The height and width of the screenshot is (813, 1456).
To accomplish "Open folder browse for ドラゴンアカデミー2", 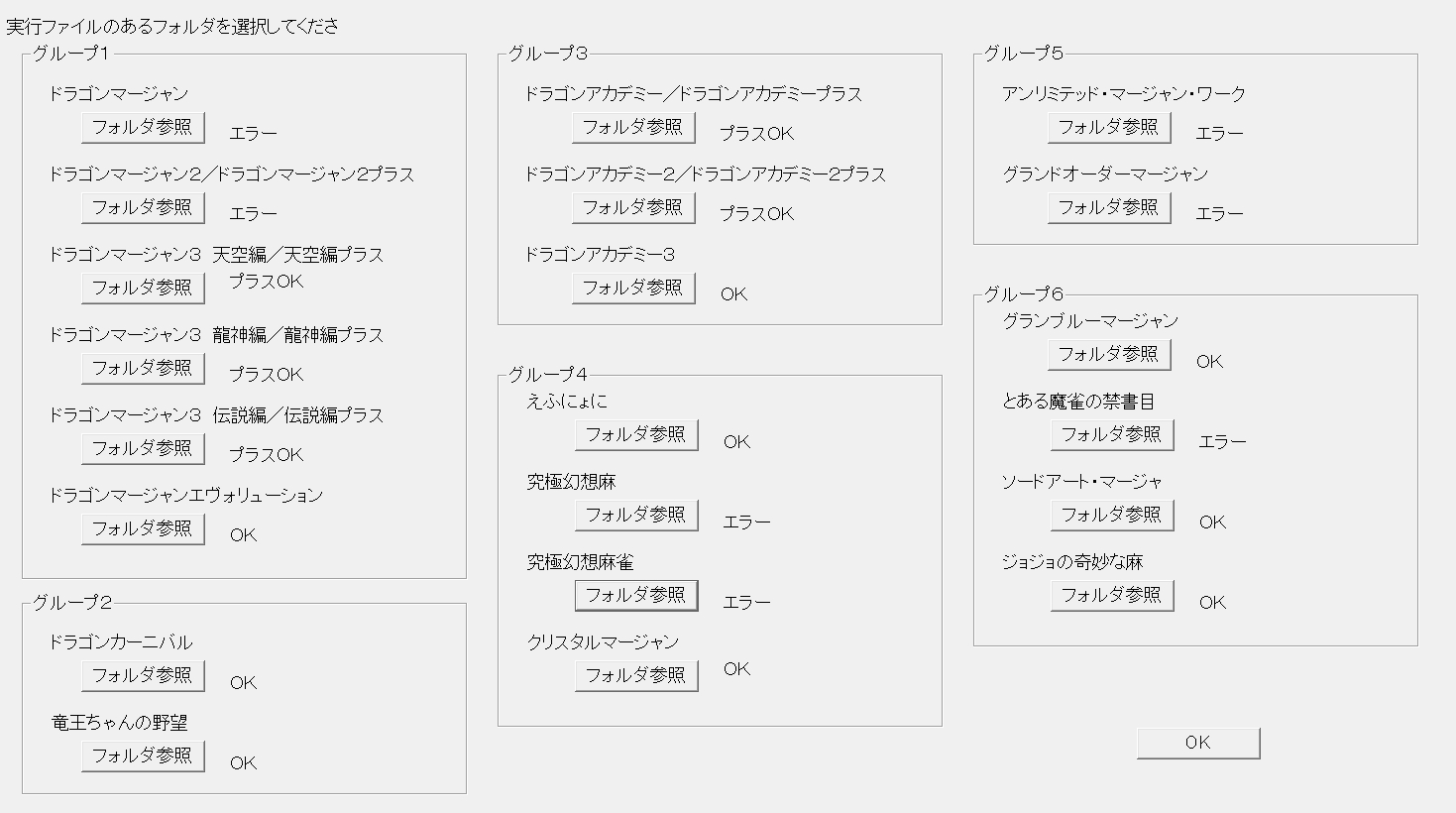I will (x=633, y=207).
